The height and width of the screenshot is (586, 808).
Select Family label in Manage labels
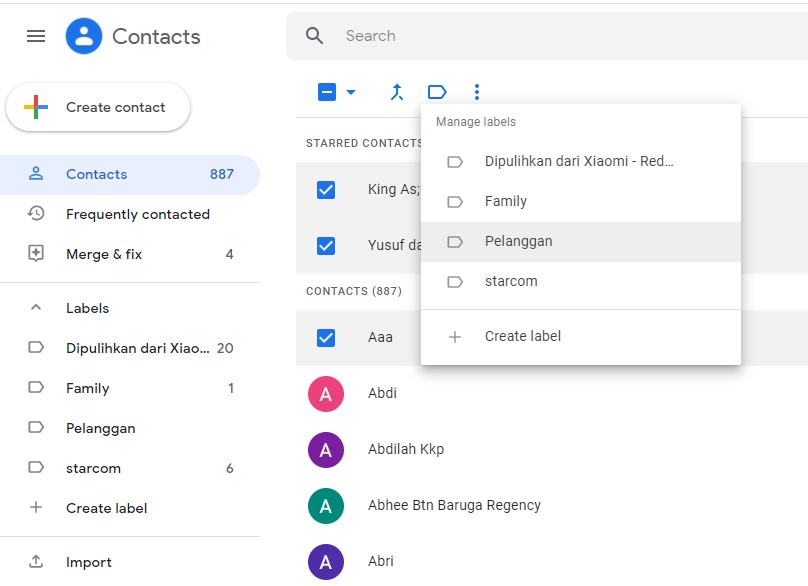coord(505,201)
